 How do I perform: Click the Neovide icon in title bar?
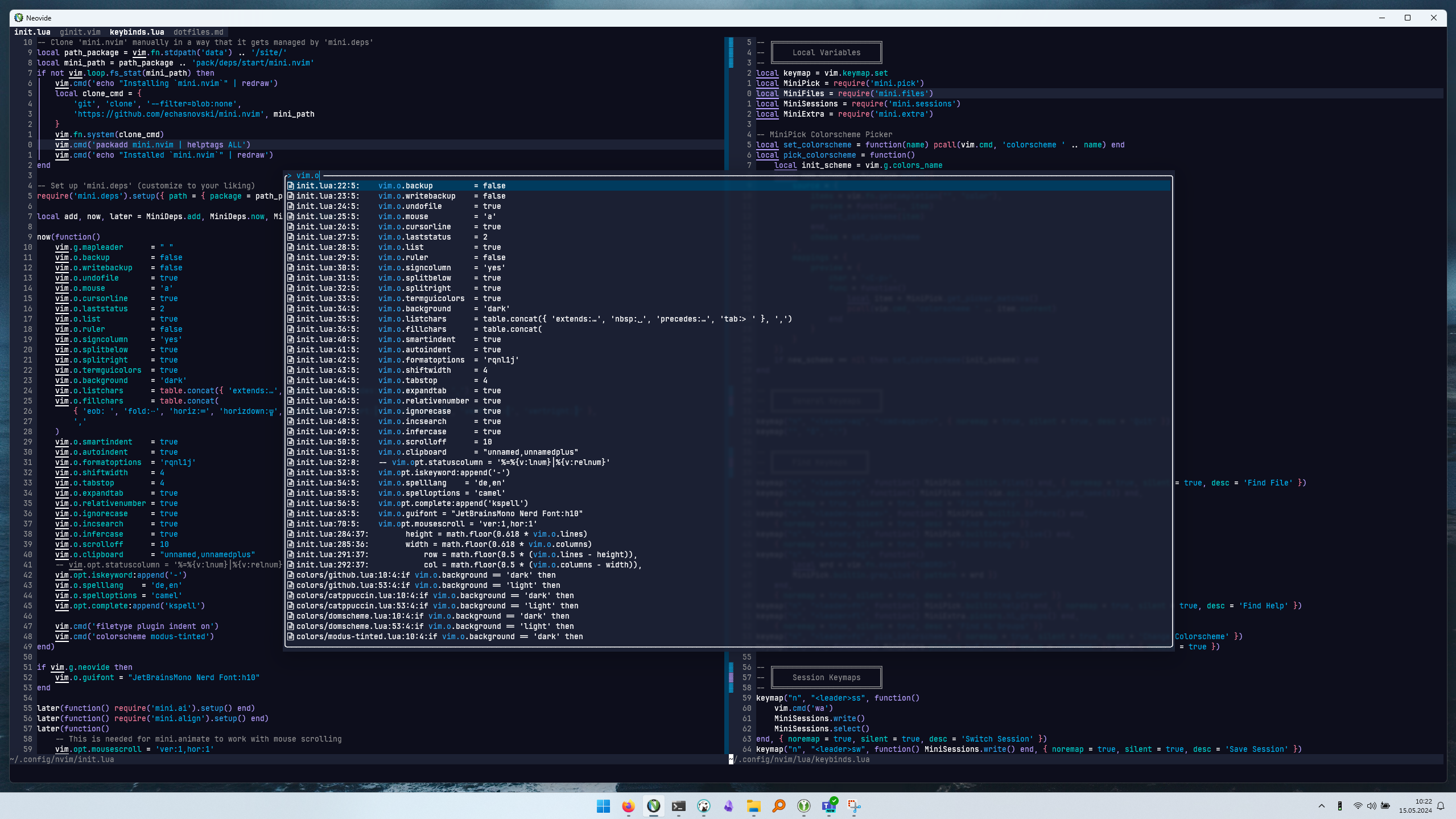pos(19,18)
